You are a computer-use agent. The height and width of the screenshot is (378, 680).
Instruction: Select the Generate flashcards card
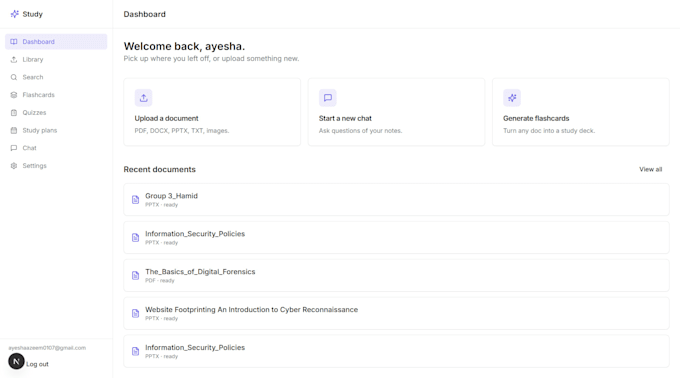click(x=581, y=112)
